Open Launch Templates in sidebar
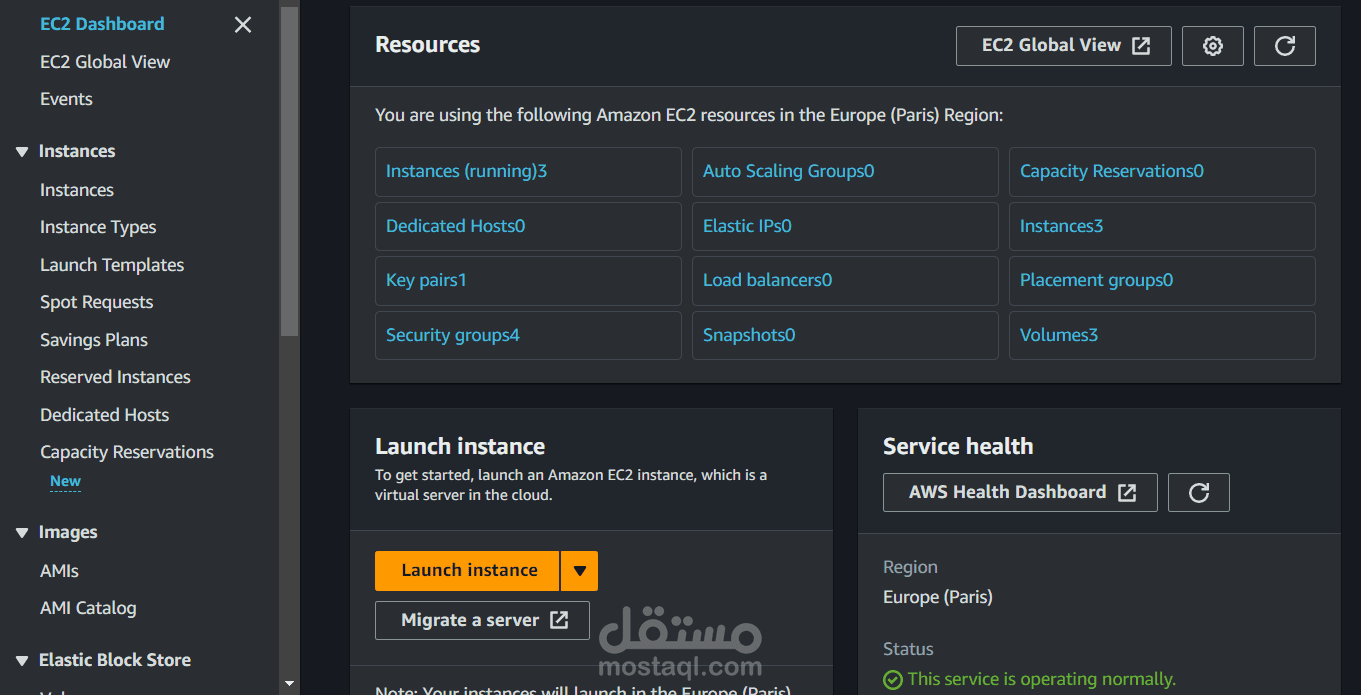 [112, 265]
